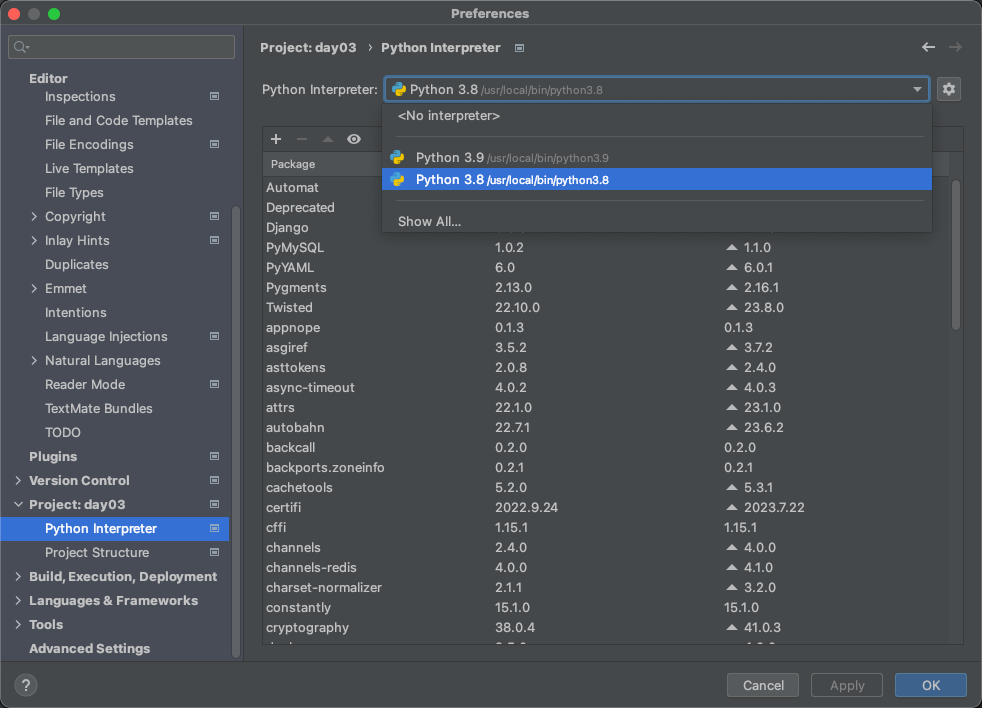Image resolution: width=982 pixels, height=708 pixels.
Task: Expand the Tools section
Action: coord(18,625)
